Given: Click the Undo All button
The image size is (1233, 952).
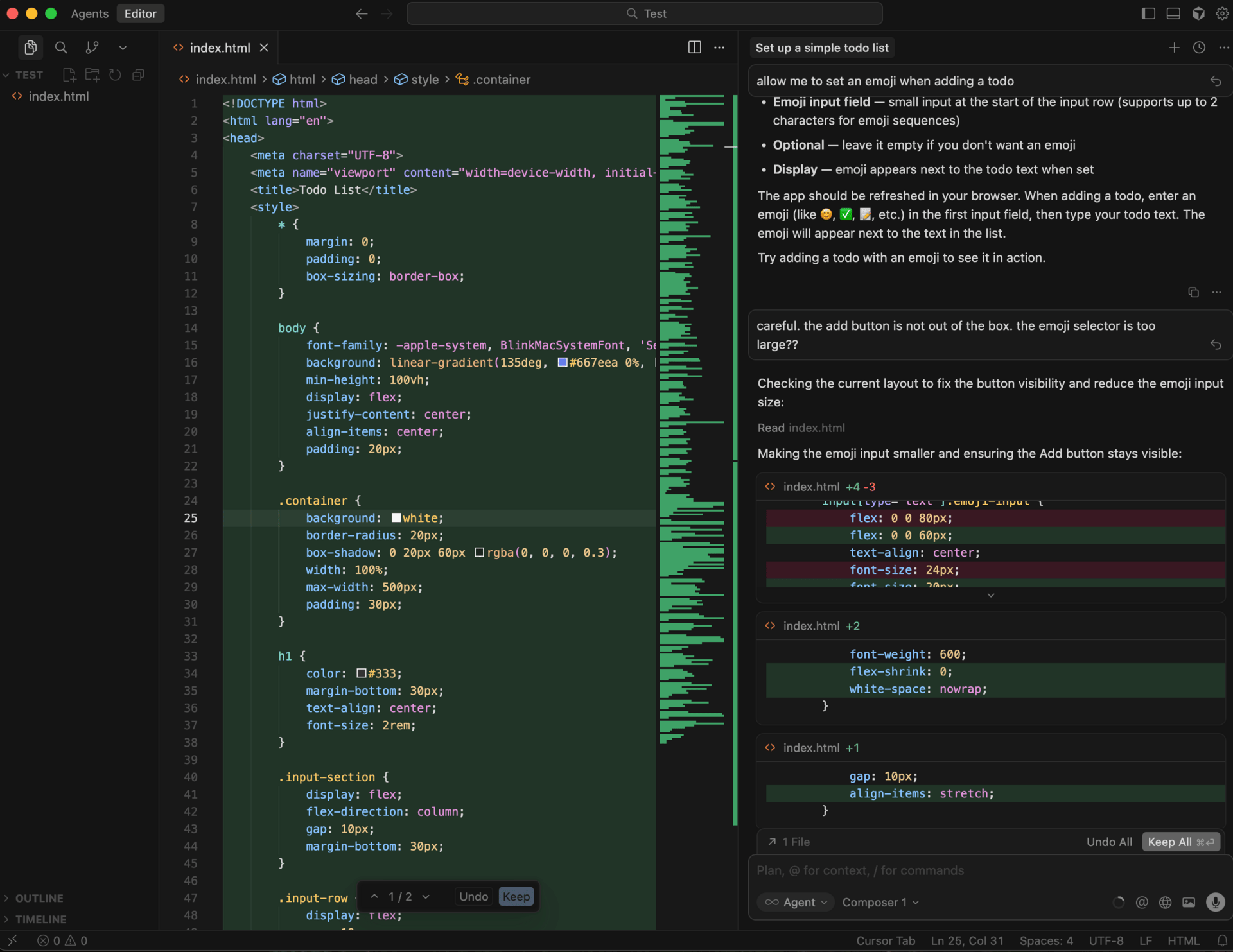Looking at the screenshot, I should (x=1109, y=842).
